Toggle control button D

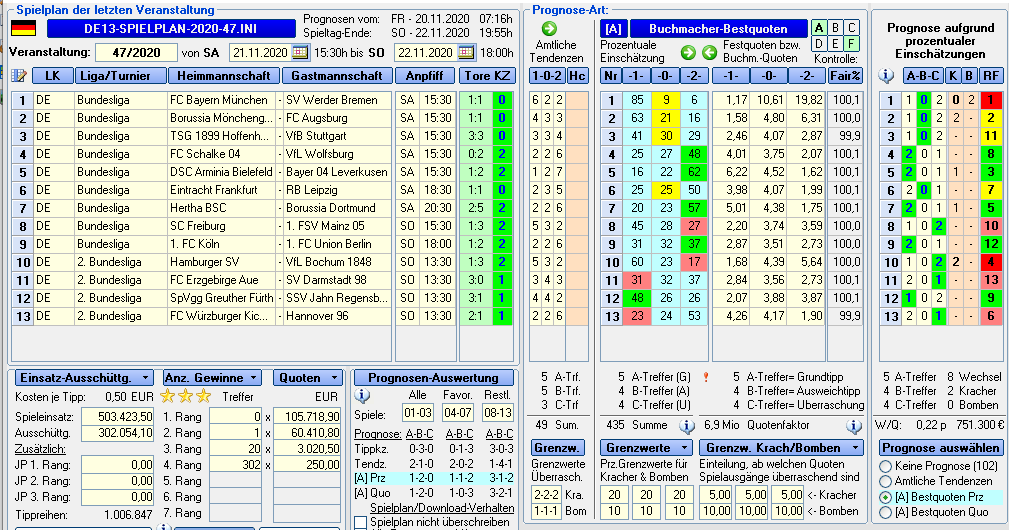click(819, 44)
